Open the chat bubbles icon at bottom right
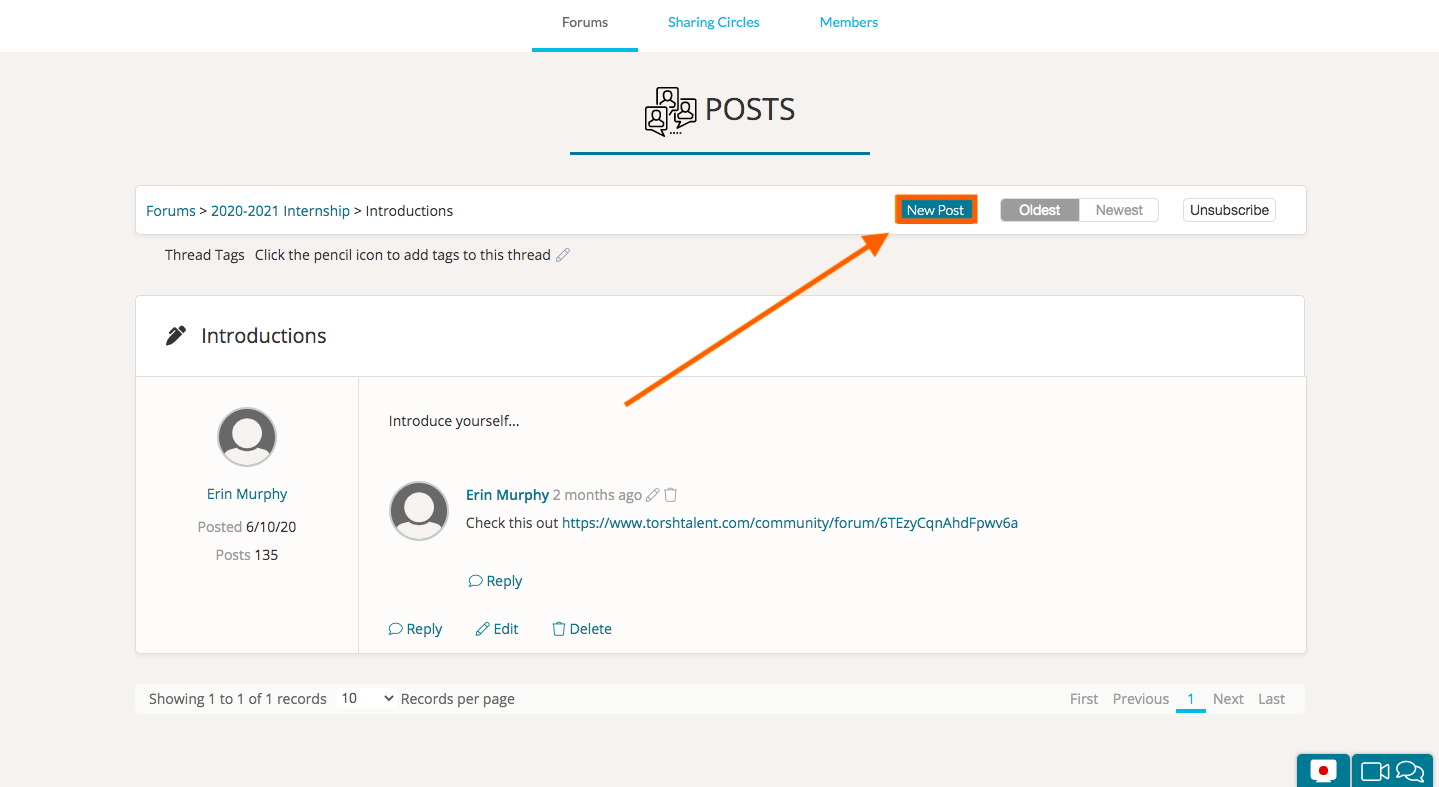The width and height of the screenshot is (1439, 787). 1410,771
